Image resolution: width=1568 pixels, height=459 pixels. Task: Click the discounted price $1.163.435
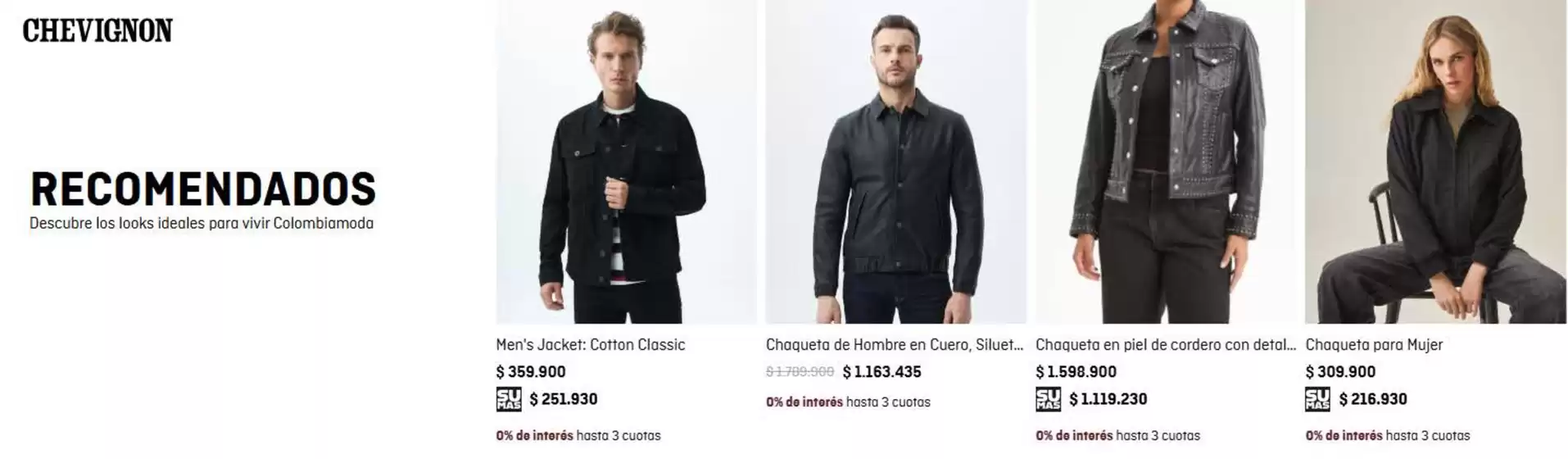(881, 372)
